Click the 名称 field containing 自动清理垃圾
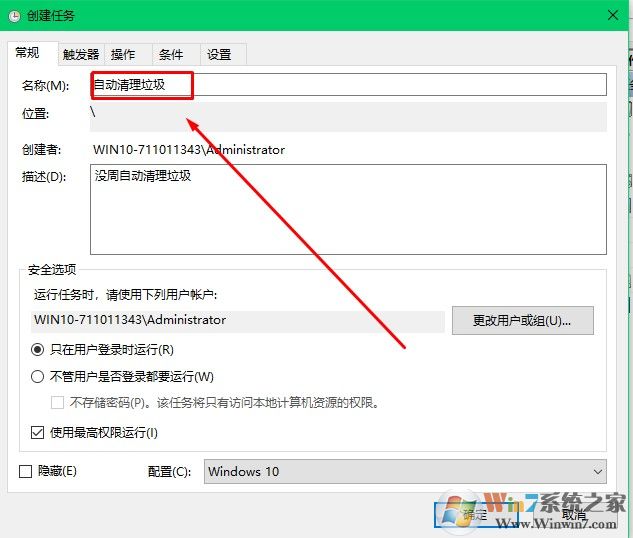Viewport: 633px width, 538px height. (348, 85)
